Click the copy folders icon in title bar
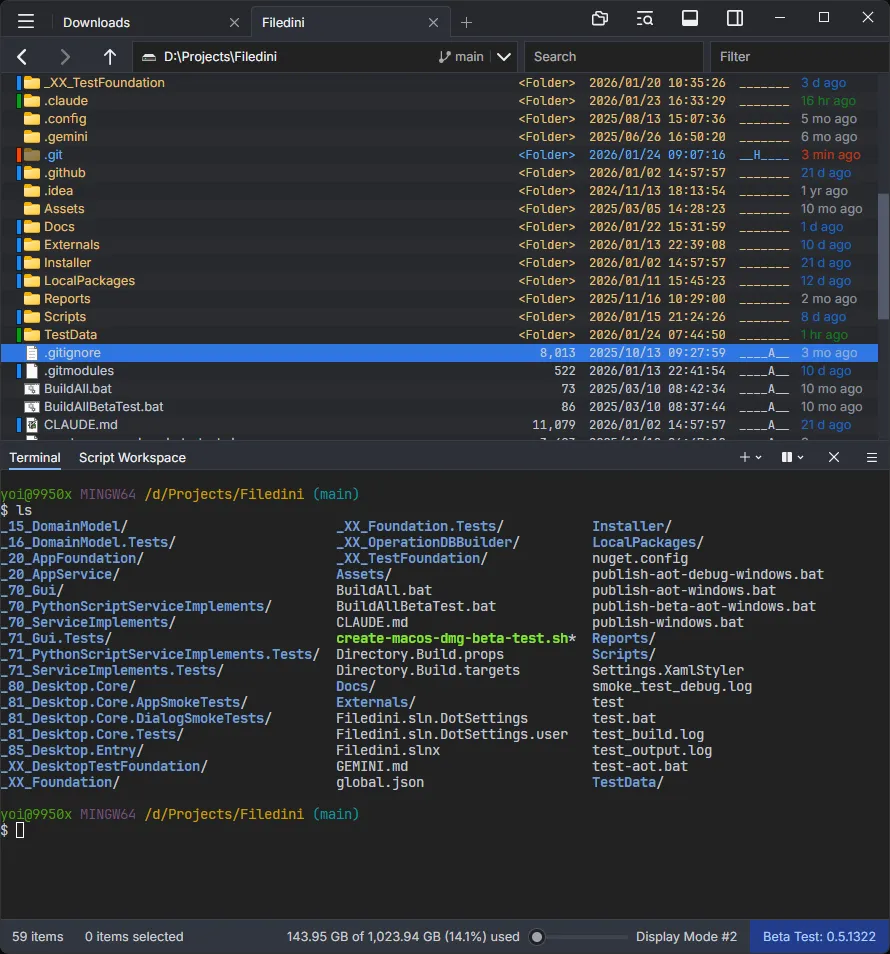 (x=600, y=19)
